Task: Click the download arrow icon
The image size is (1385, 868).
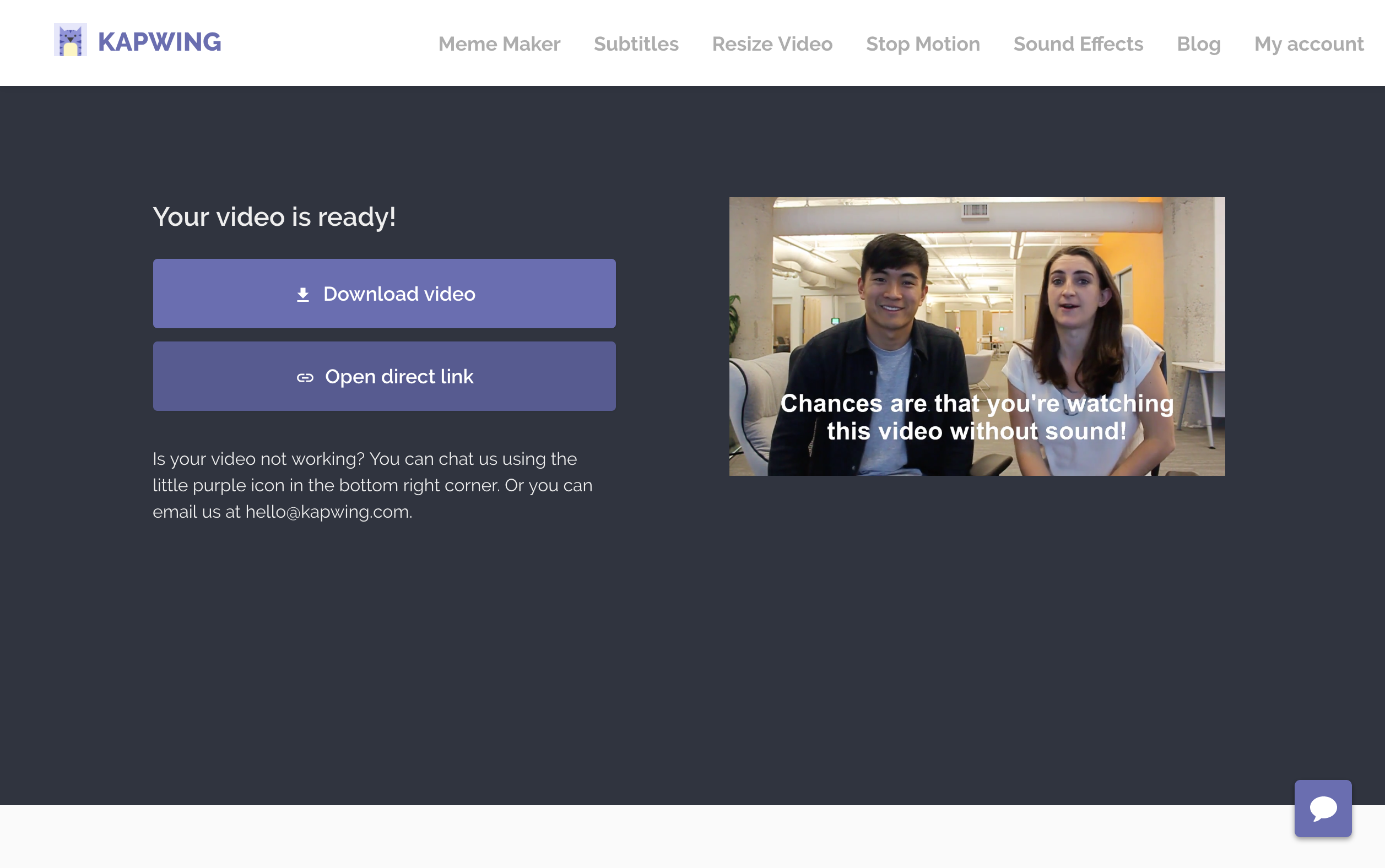Action: [302, 295]
